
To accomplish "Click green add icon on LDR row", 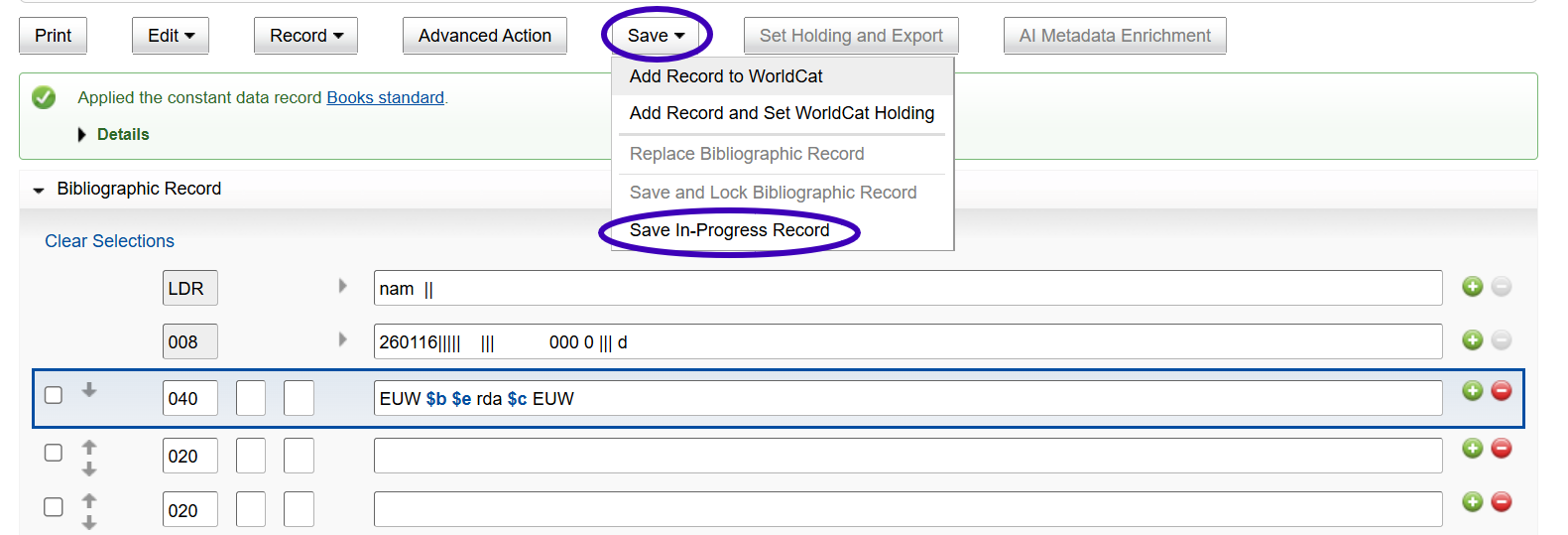I will (1472, 287).
